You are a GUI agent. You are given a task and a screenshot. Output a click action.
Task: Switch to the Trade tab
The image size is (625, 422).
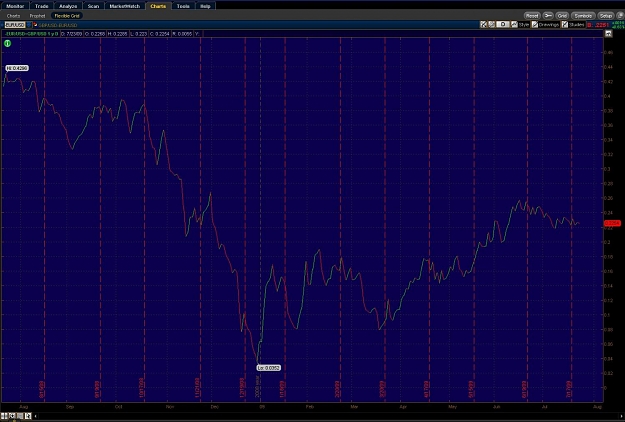coord(41,6)
